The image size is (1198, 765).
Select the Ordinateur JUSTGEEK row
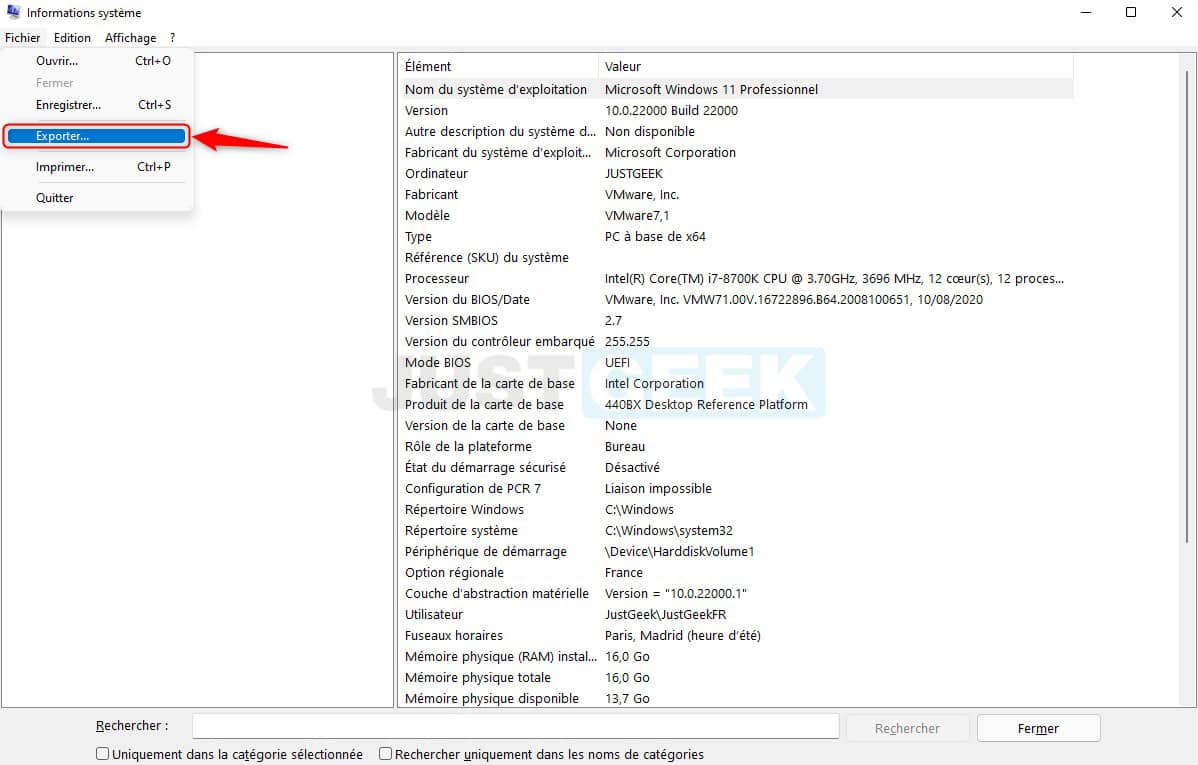click(736, 173)
